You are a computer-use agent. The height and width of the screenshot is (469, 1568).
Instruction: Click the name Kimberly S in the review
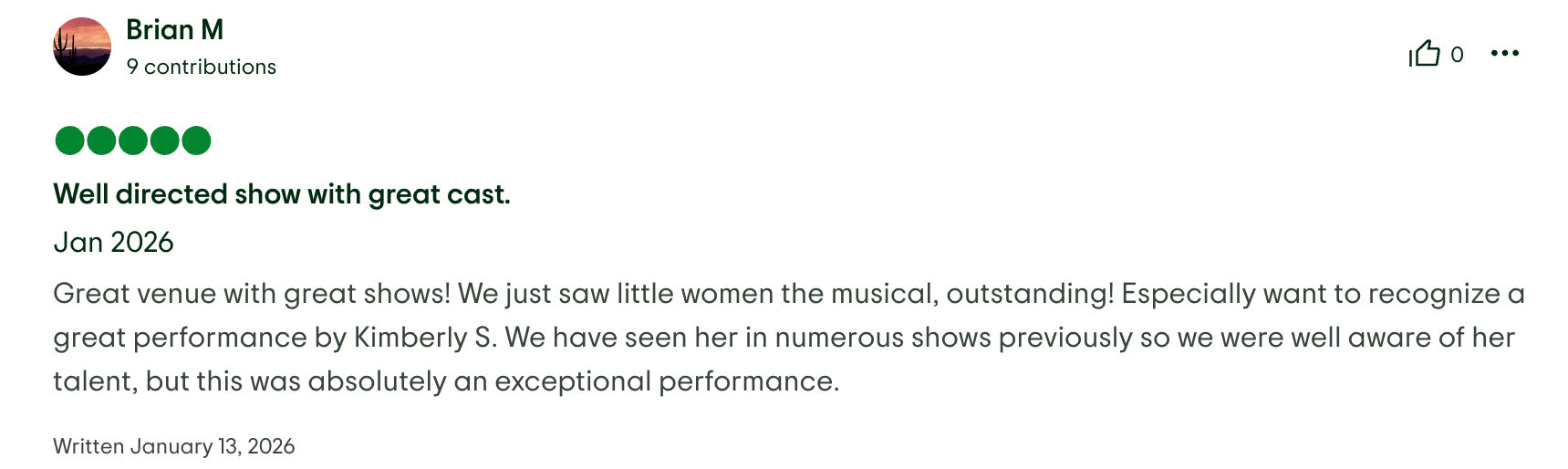[x=424, y=338]
